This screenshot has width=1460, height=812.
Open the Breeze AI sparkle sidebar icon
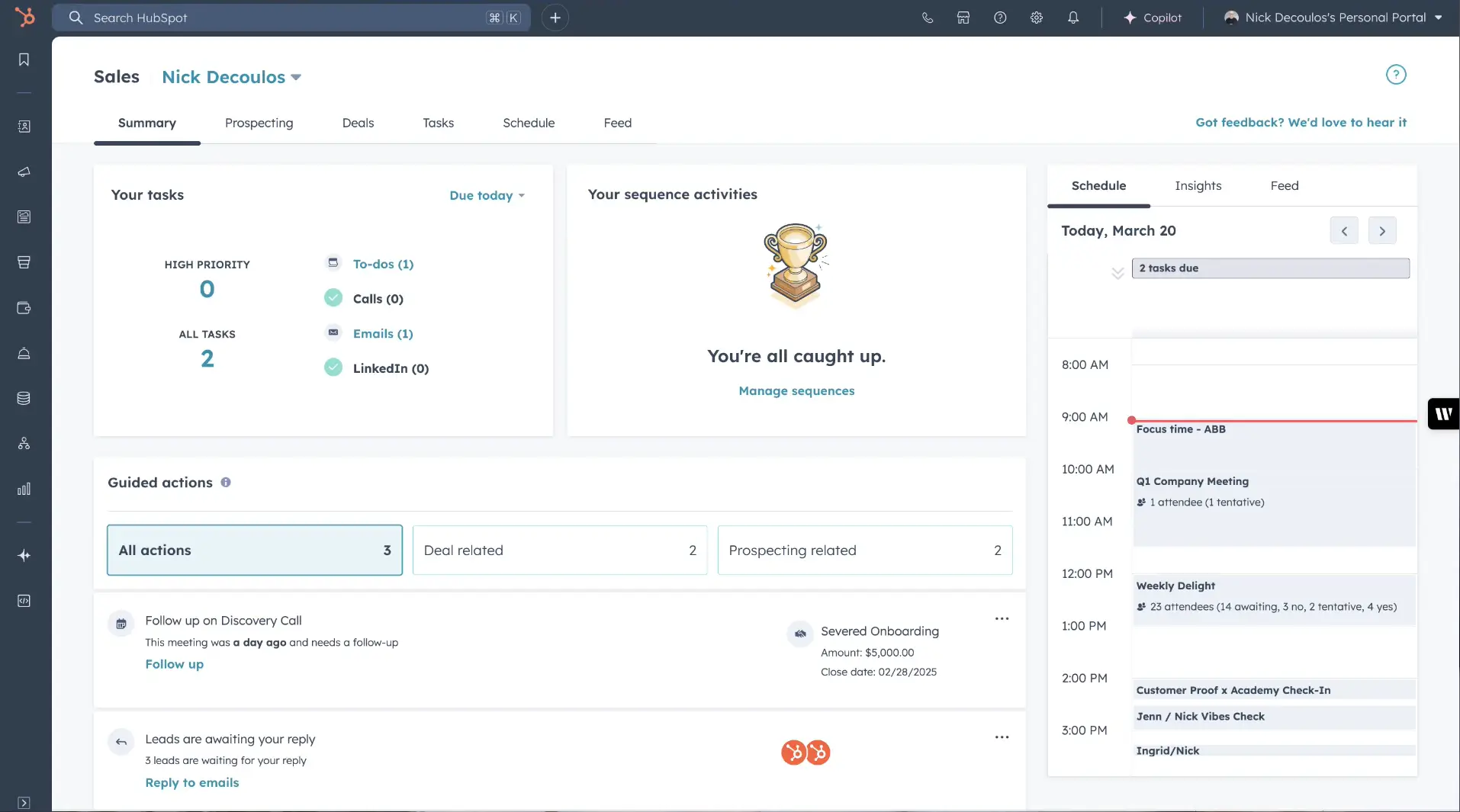point(24,555)
